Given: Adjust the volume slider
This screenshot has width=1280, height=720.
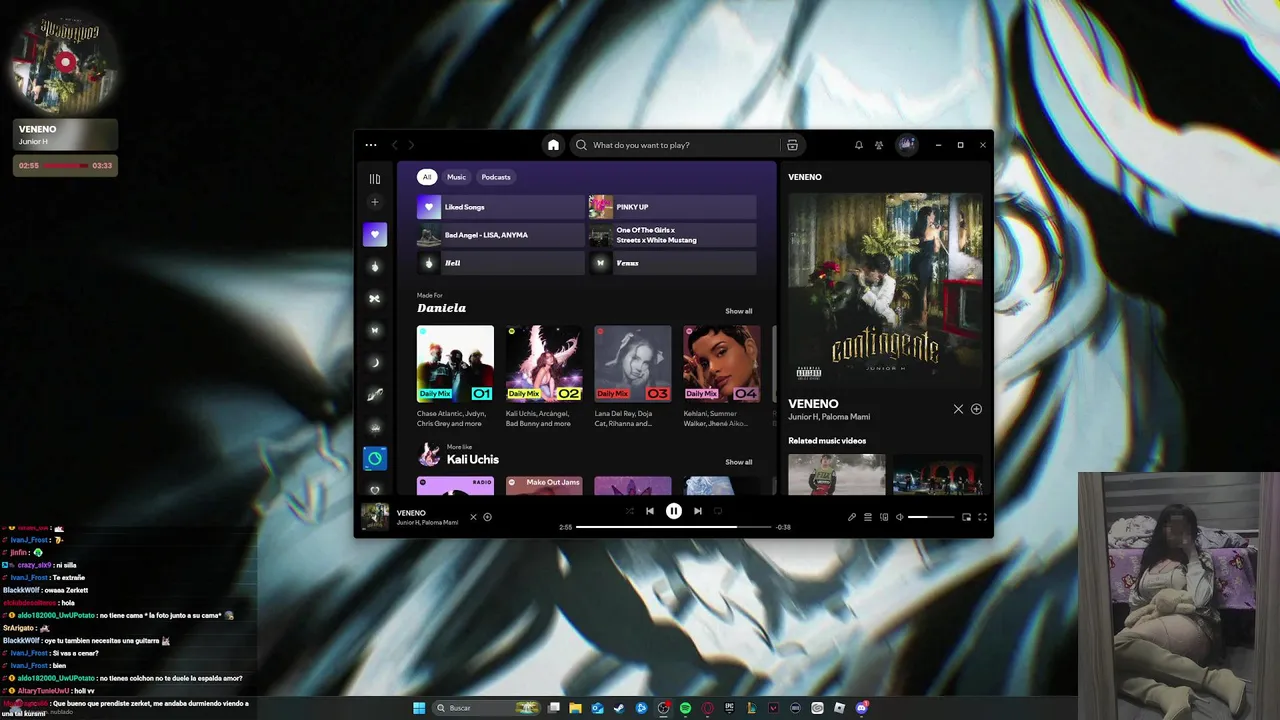Looking at the screenshot, I should coord(931,517).
